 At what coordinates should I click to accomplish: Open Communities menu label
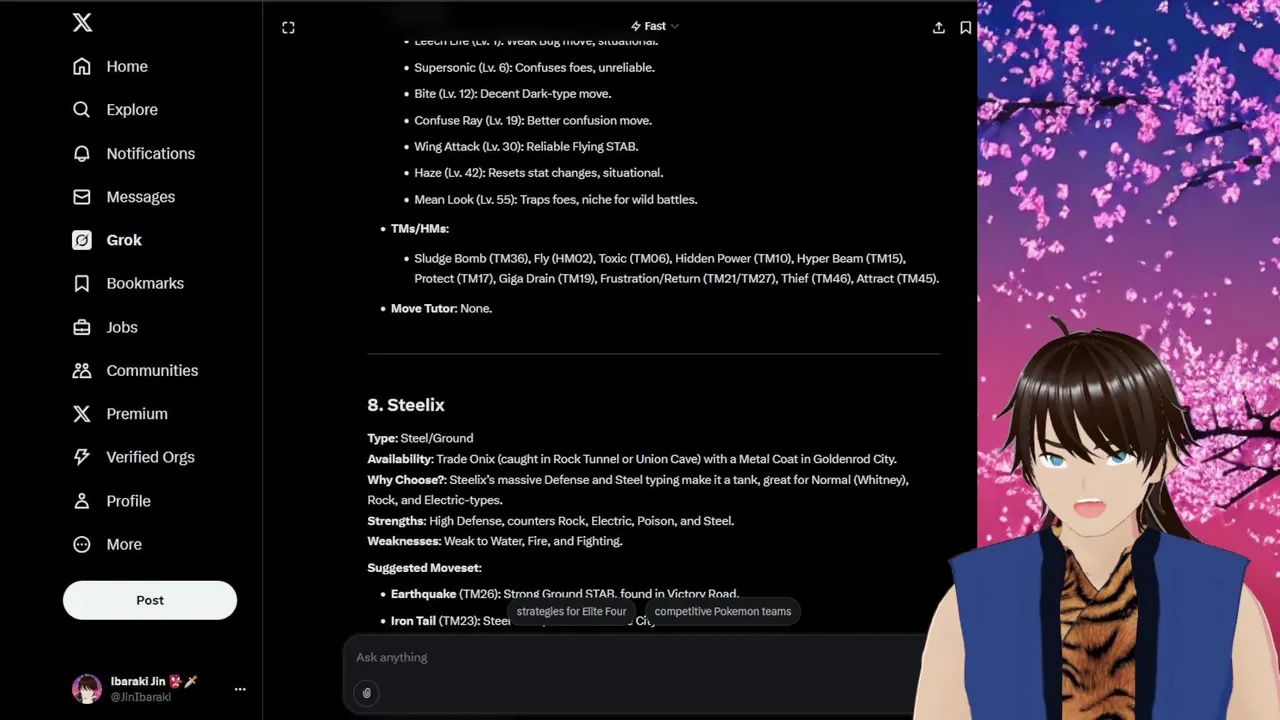(x=152, y=370)
